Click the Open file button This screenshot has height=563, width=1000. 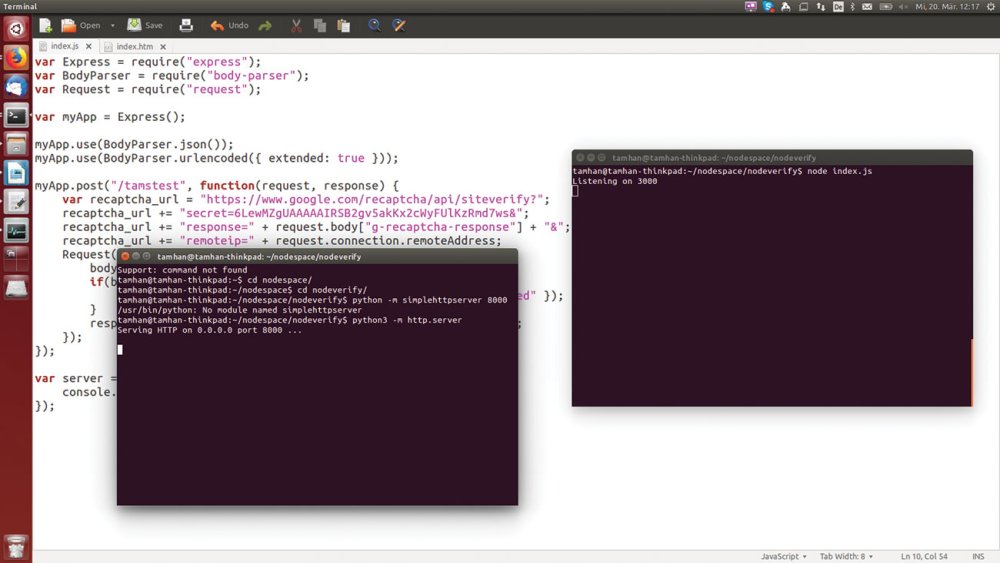coord(81,26)
